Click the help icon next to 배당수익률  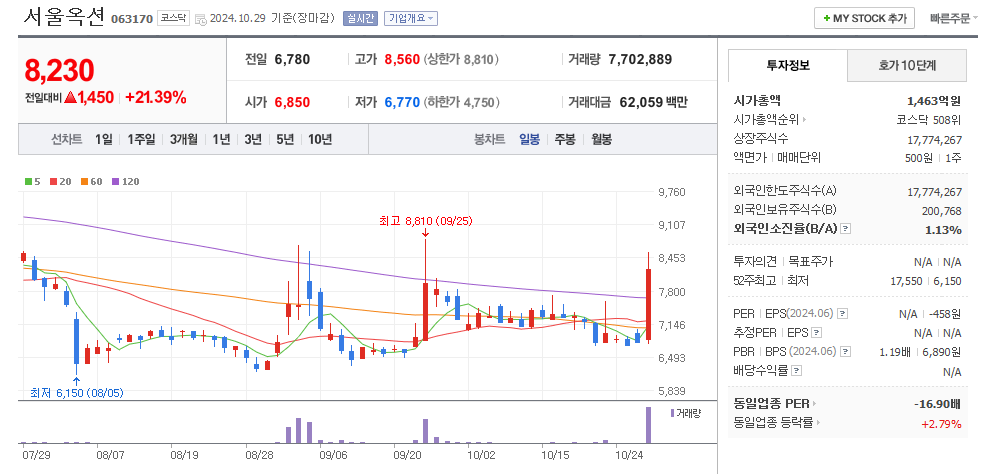tap(797, 370)
